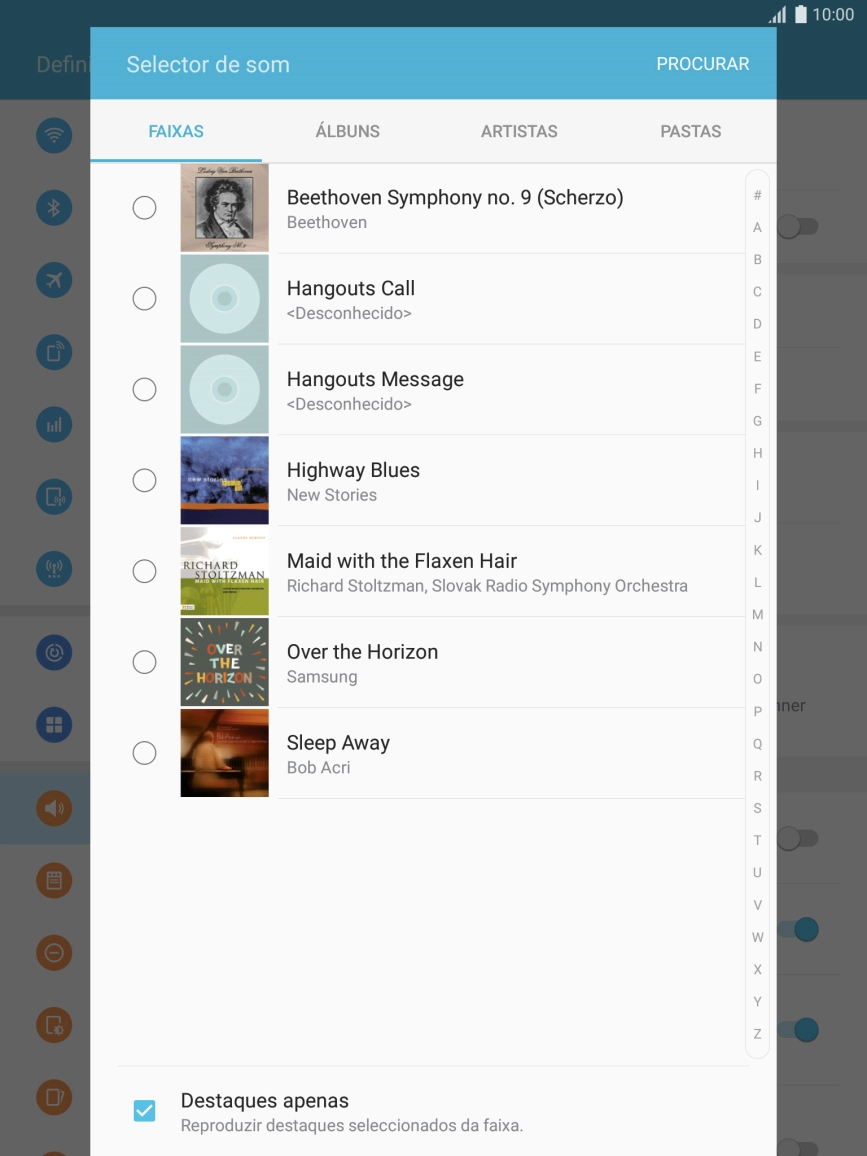Tap the Wi-Fi settings icon
867x1156 pixels.
(x=54, y=135)
